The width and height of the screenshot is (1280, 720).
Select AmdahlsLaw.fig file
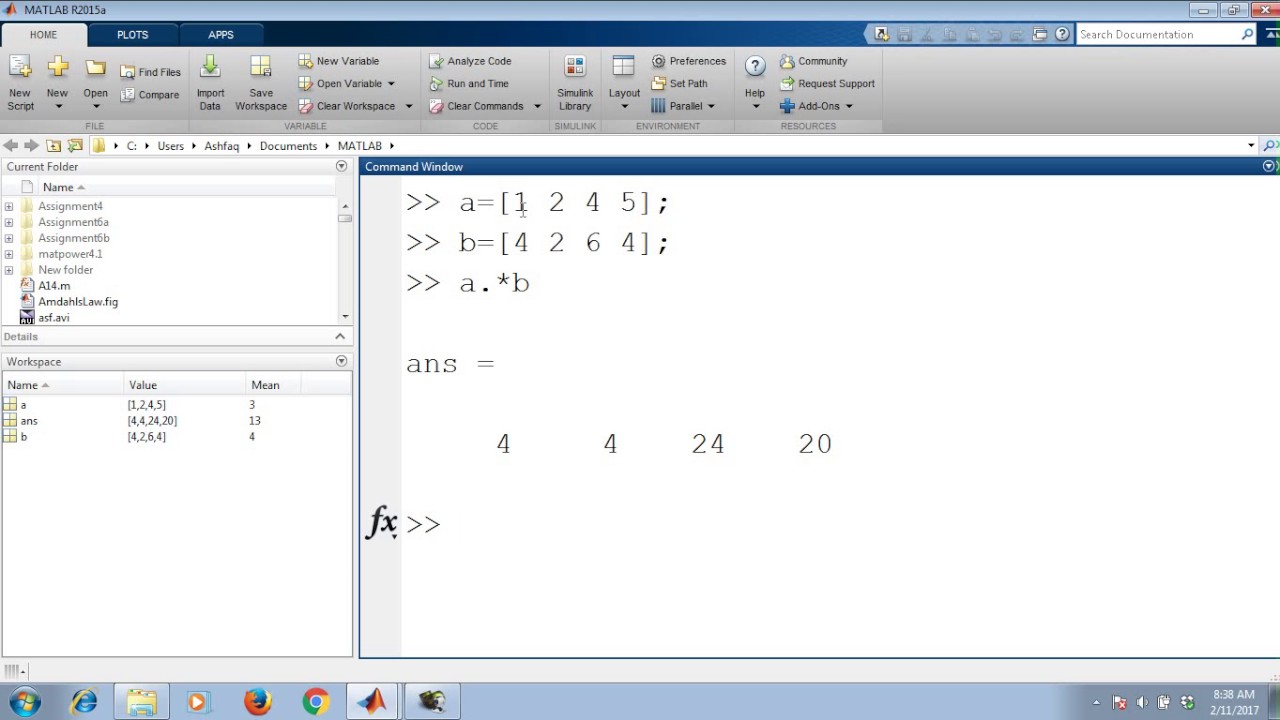tap(78, 302)
